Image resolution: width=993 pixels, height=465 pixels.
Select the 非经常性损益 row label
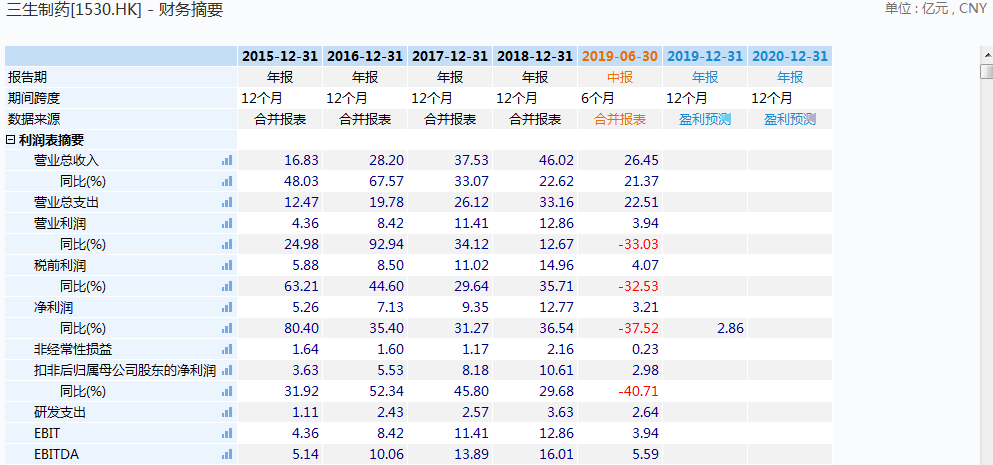pos(73,350)
